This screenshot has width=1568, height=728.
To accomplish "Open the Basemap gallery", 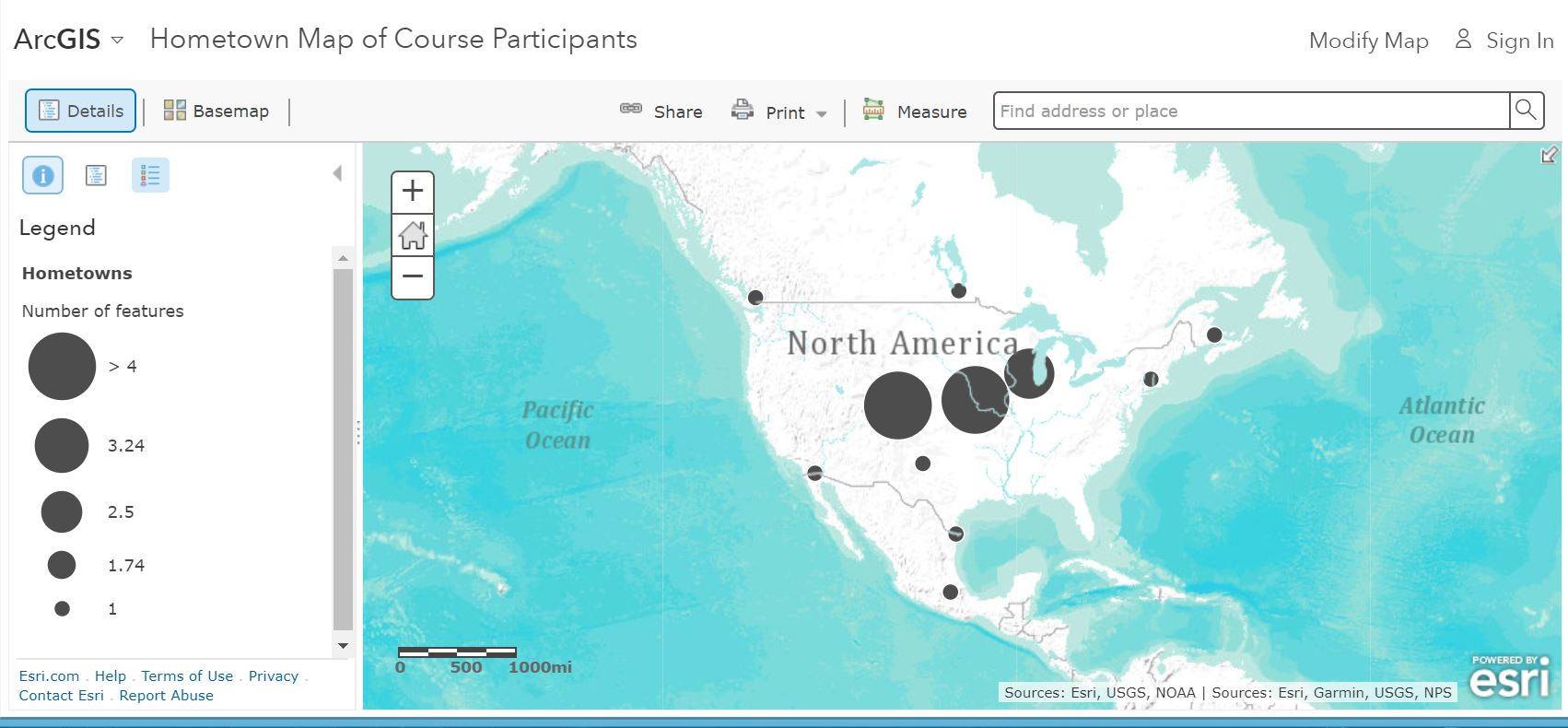I will pos(216,111).
